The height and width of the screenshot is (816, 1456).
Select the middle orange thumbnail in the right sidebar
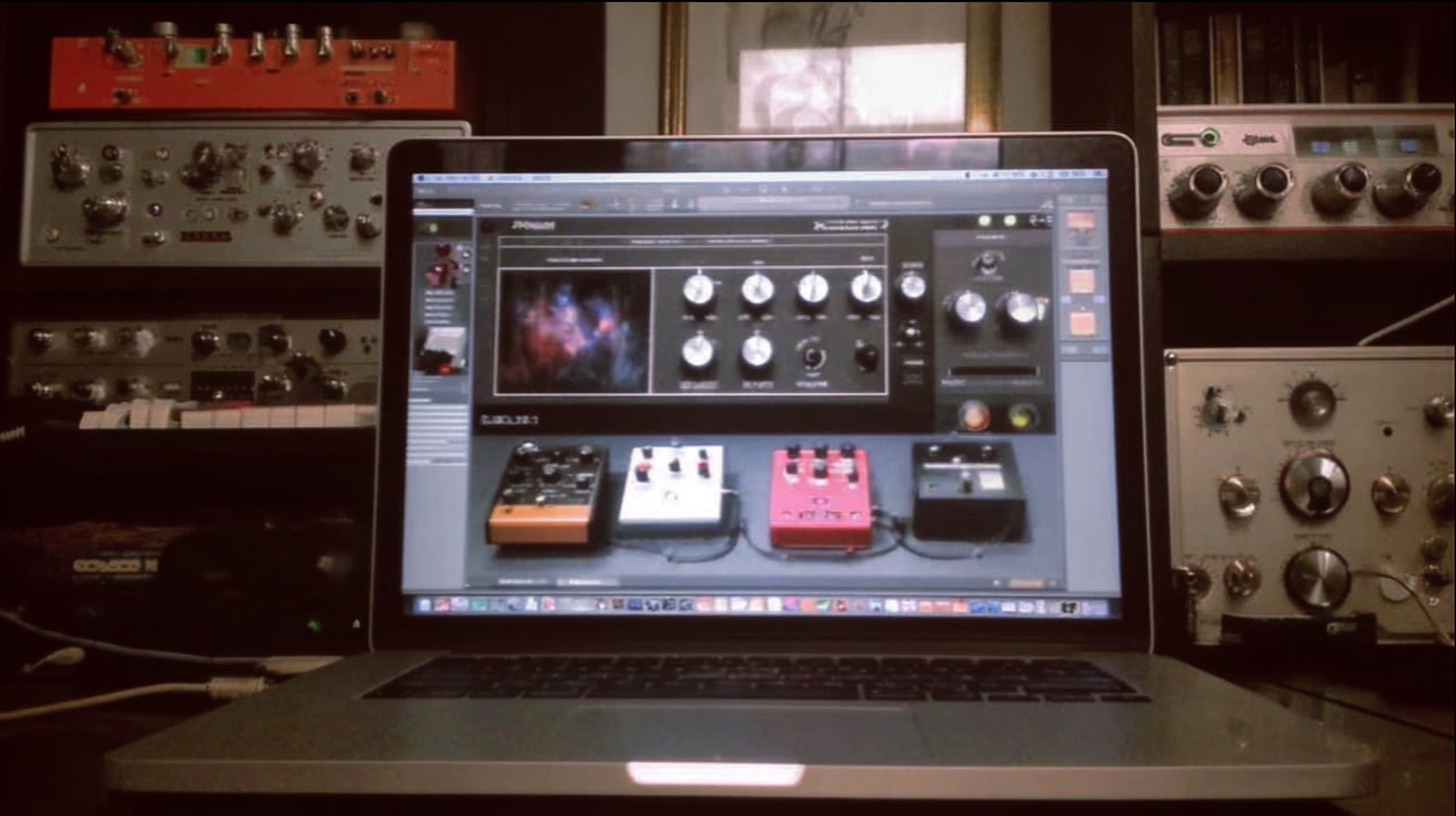1081,281
